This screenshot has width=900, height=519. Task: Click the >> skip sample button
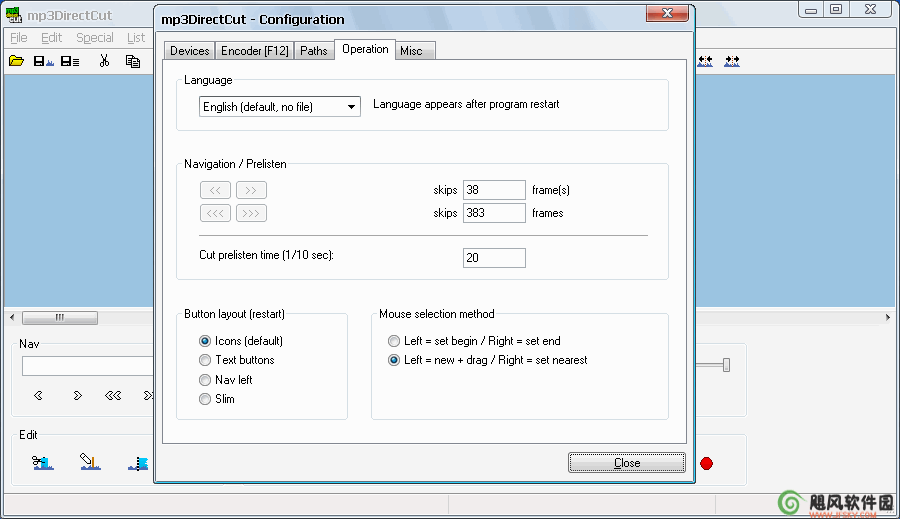point(251,190)
